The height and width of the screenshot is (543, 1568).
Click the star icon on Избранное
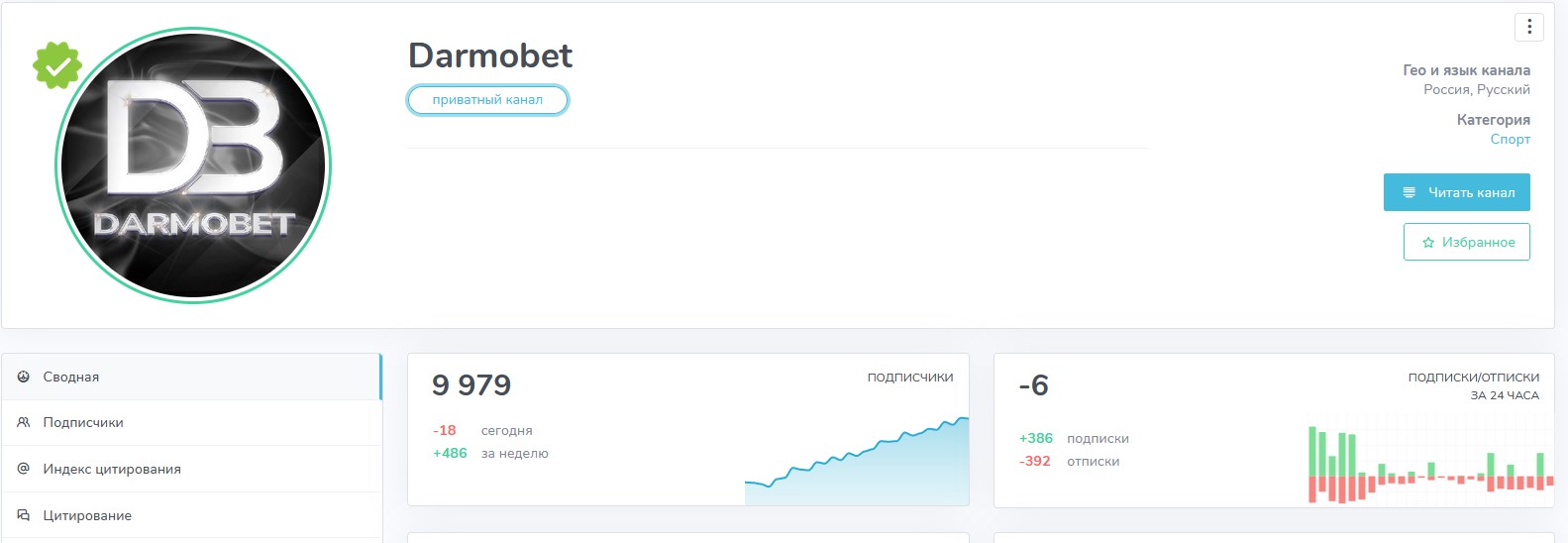[x=1428, y=243]
